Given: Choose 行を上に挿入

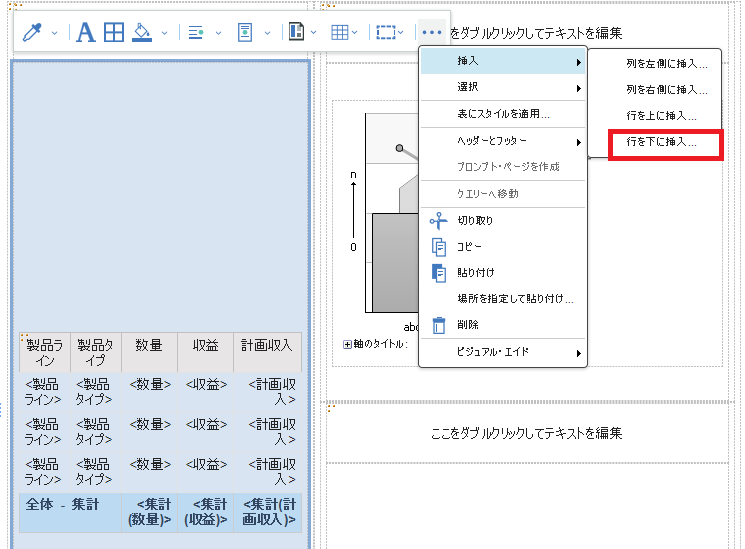Looking at the screenshot, I should [x=655, y=116].
